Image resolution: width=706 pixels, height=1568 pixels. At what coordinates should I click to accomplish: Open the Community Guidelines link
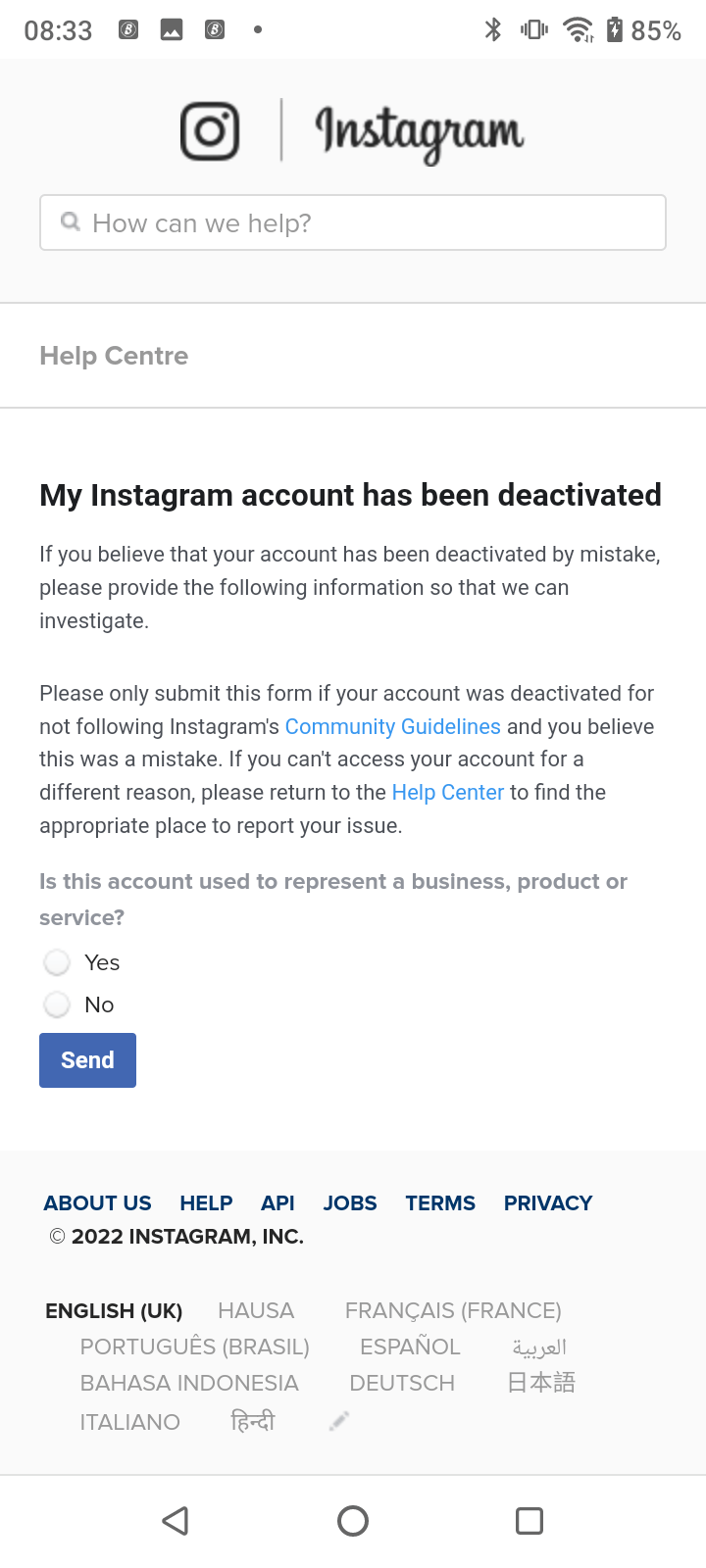coord(392,726)
